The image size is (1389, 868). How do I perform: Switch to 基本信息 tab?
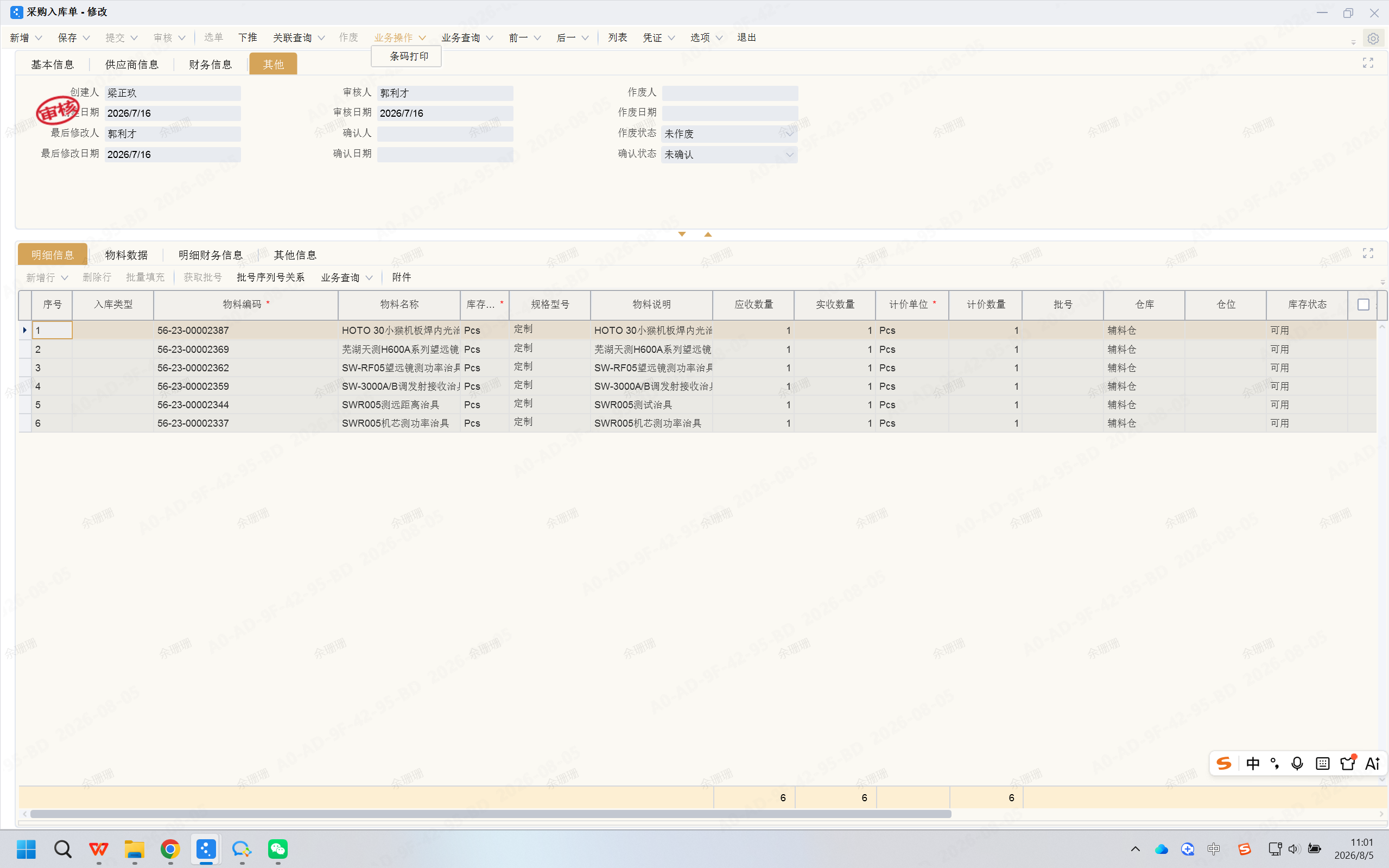52,64
